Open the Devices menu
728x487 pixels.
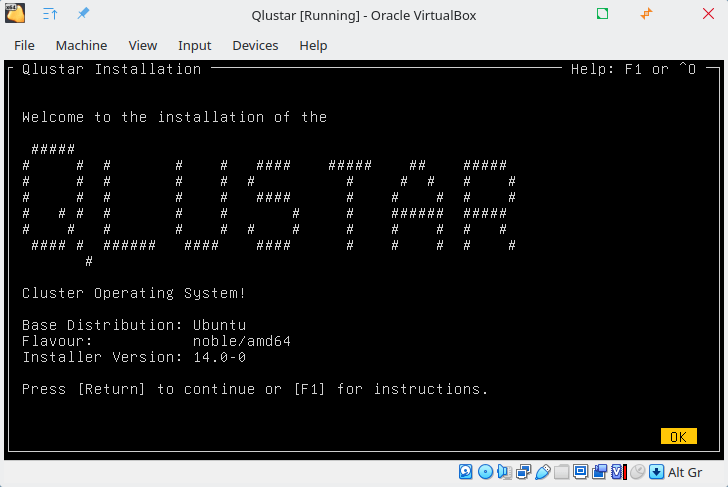[x=255, y=45]
